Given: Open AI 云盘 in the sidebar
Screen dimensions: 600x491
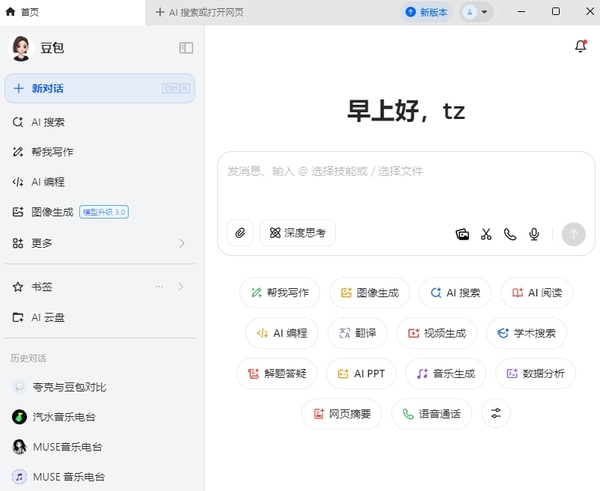Looking at the screenshot, I should pos(100,317).
